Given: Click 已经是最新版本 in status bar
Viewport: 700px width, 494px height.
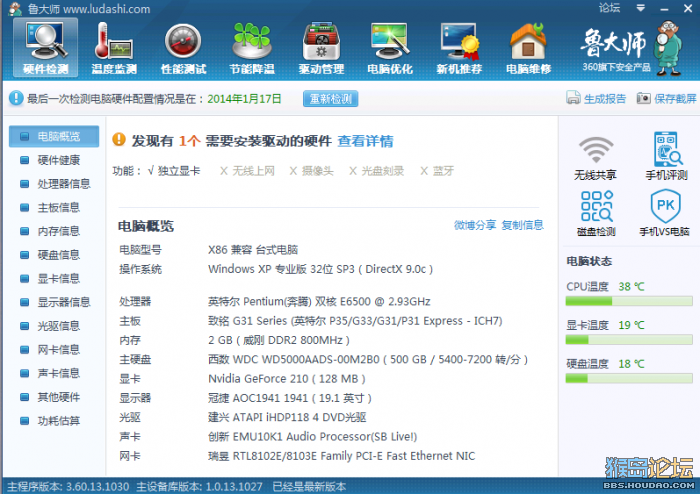Looking at the screenshot, I should click(x=309, y=486).
